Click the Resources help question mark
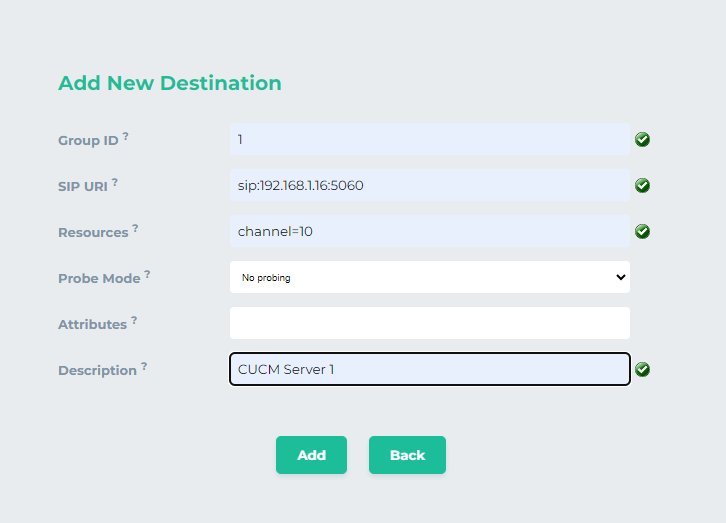This screenshot has height=523, width=726. pyautogui.click(x=135, y=228)
